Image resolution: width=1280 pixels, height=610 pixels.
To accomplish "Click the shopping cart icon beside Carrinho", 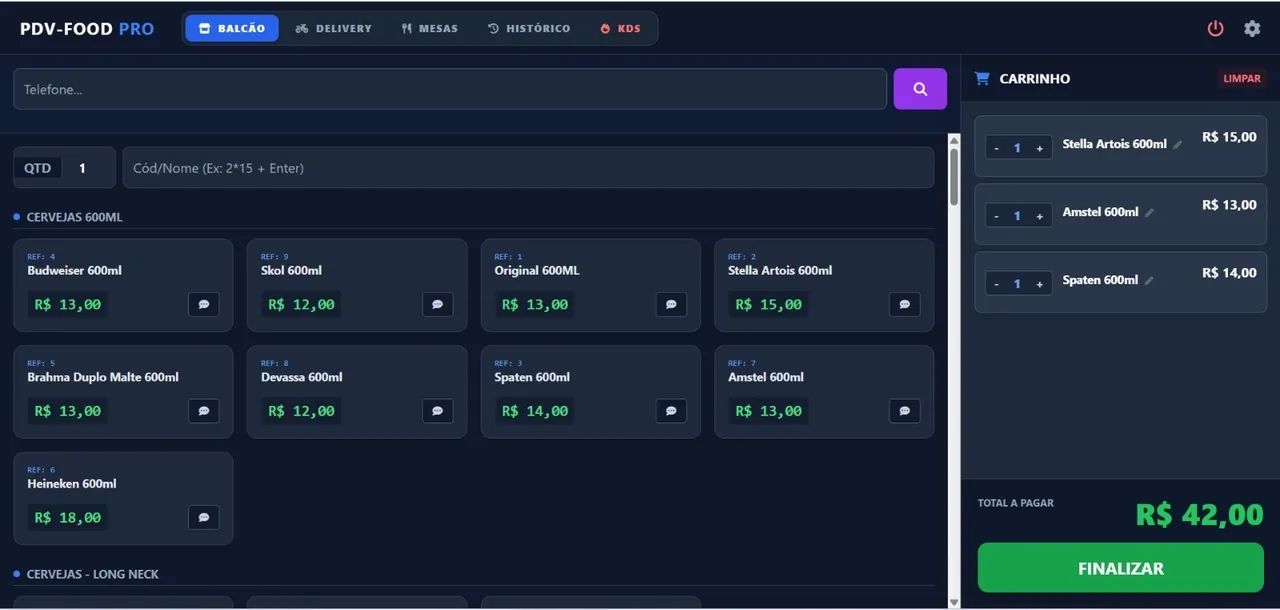I will (x=982, y=78).
